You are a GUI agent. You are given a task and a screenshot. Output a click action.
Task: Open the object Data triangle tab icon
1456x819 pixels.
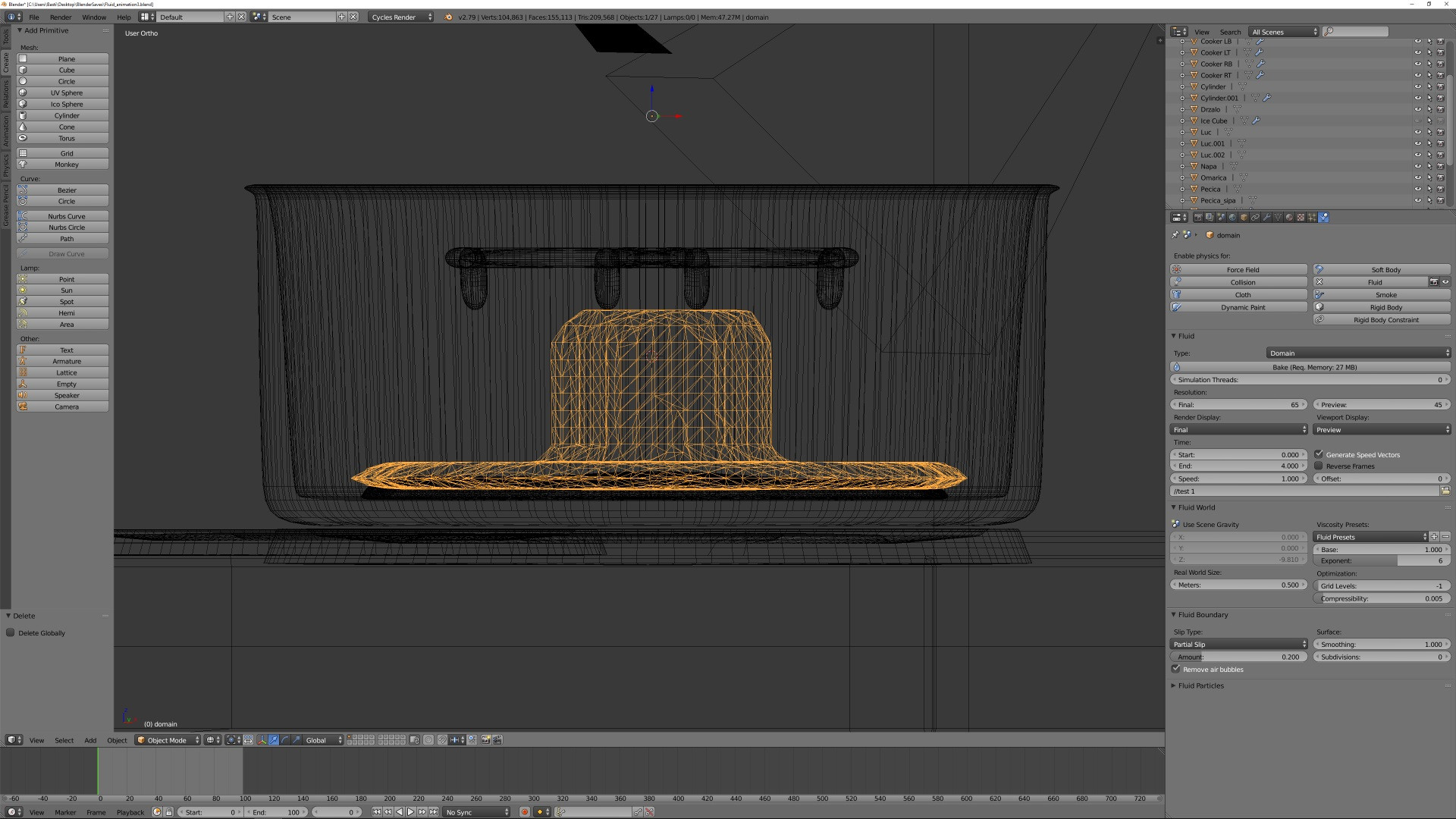(x=1278, y=217)
